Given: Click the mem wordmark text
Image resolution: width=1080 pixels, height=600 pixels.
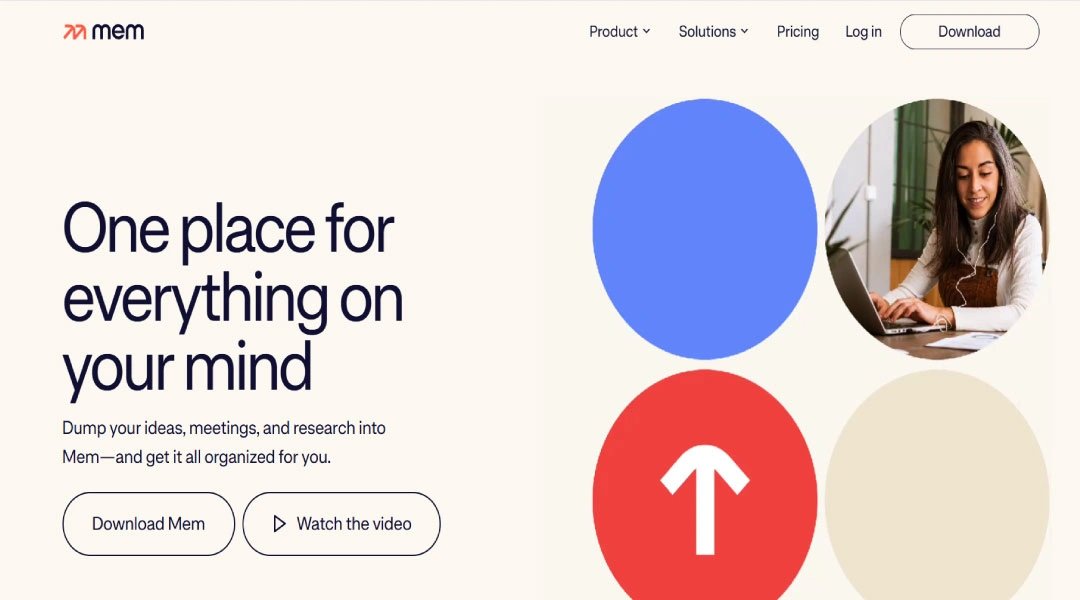Looking at the screenshot, I should click(x=118, y=32).
